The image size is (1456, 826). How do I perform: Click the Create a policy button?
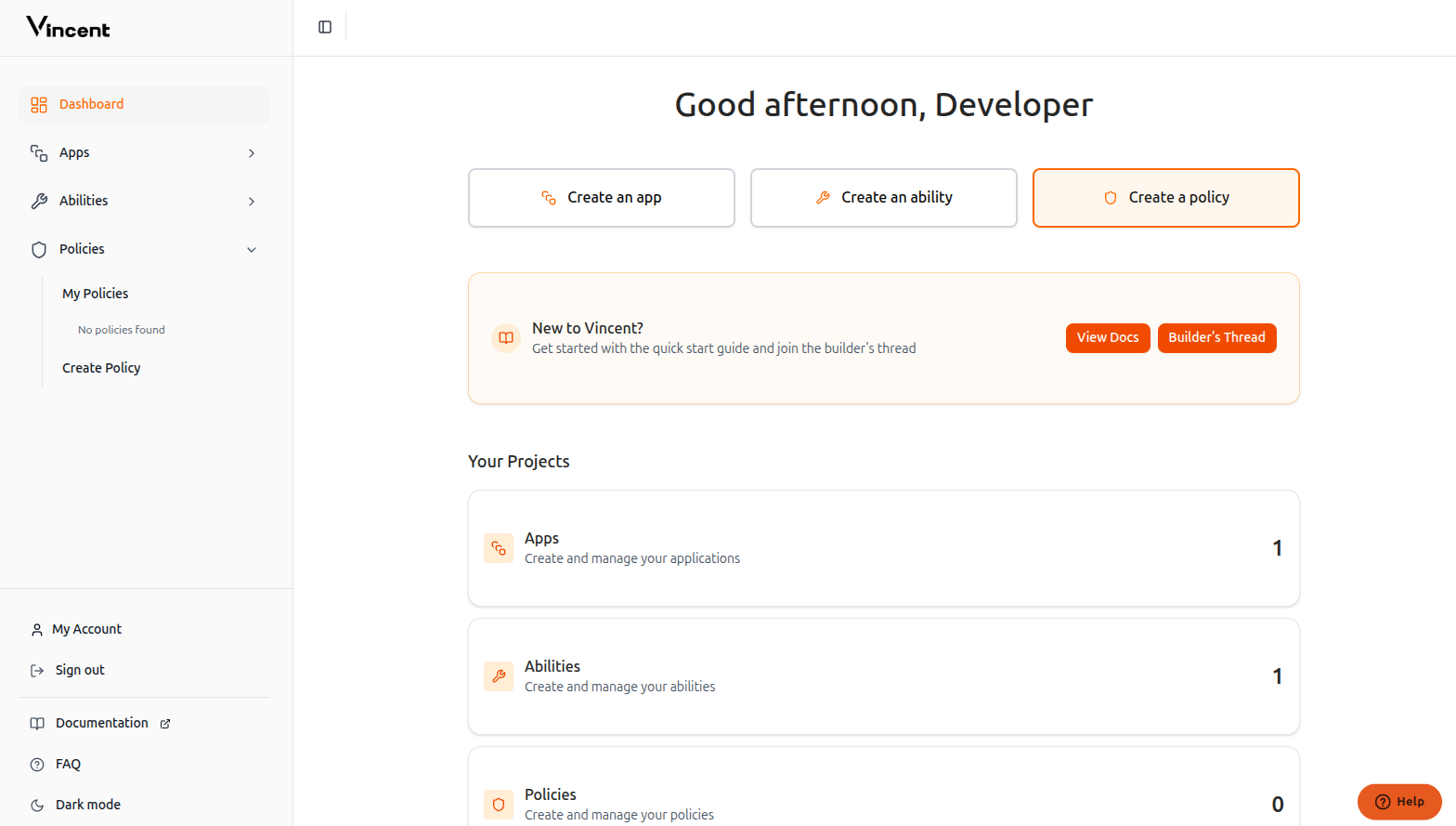[1166, 198]
